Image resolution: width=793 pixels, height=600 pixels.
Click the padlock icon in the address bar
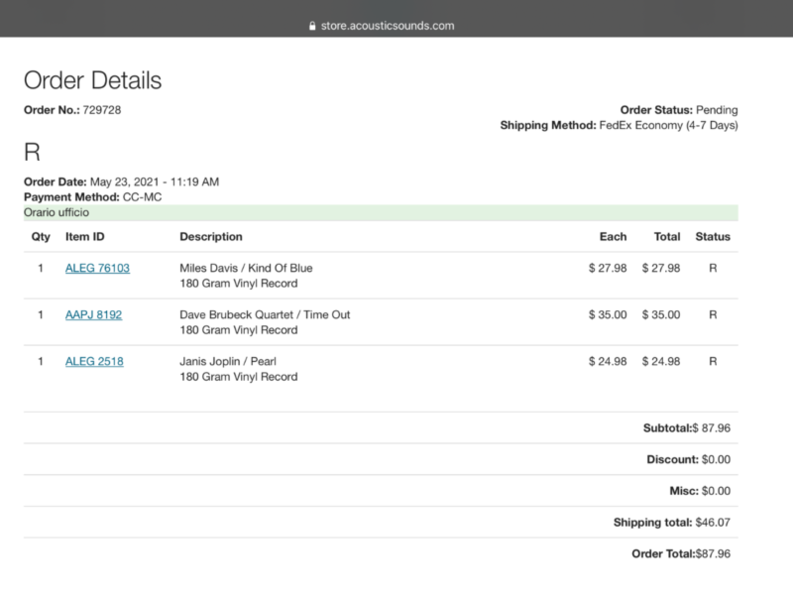click(x=313, y=25)
